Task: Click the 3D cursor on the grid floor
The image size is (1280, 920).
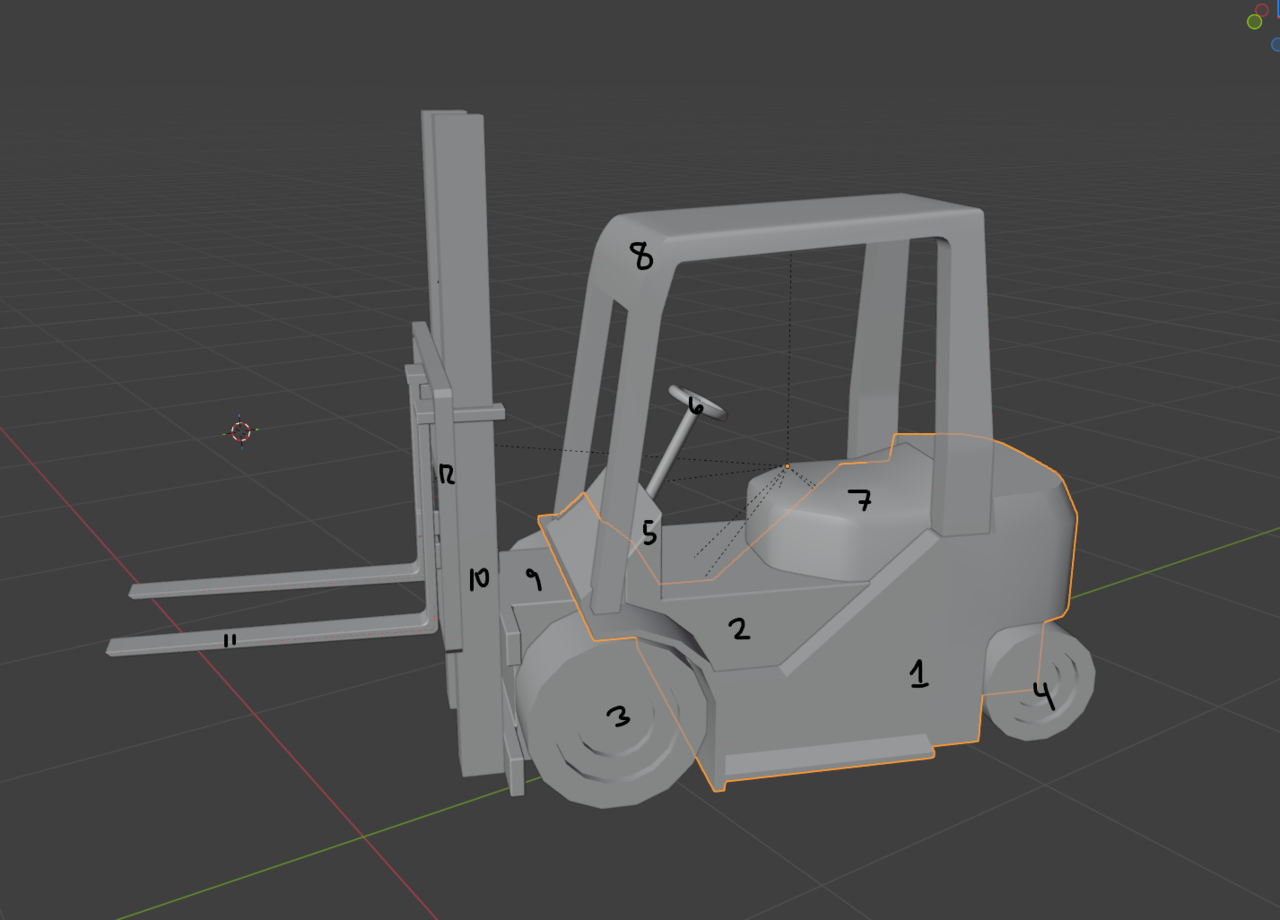Action: (240, 432)
